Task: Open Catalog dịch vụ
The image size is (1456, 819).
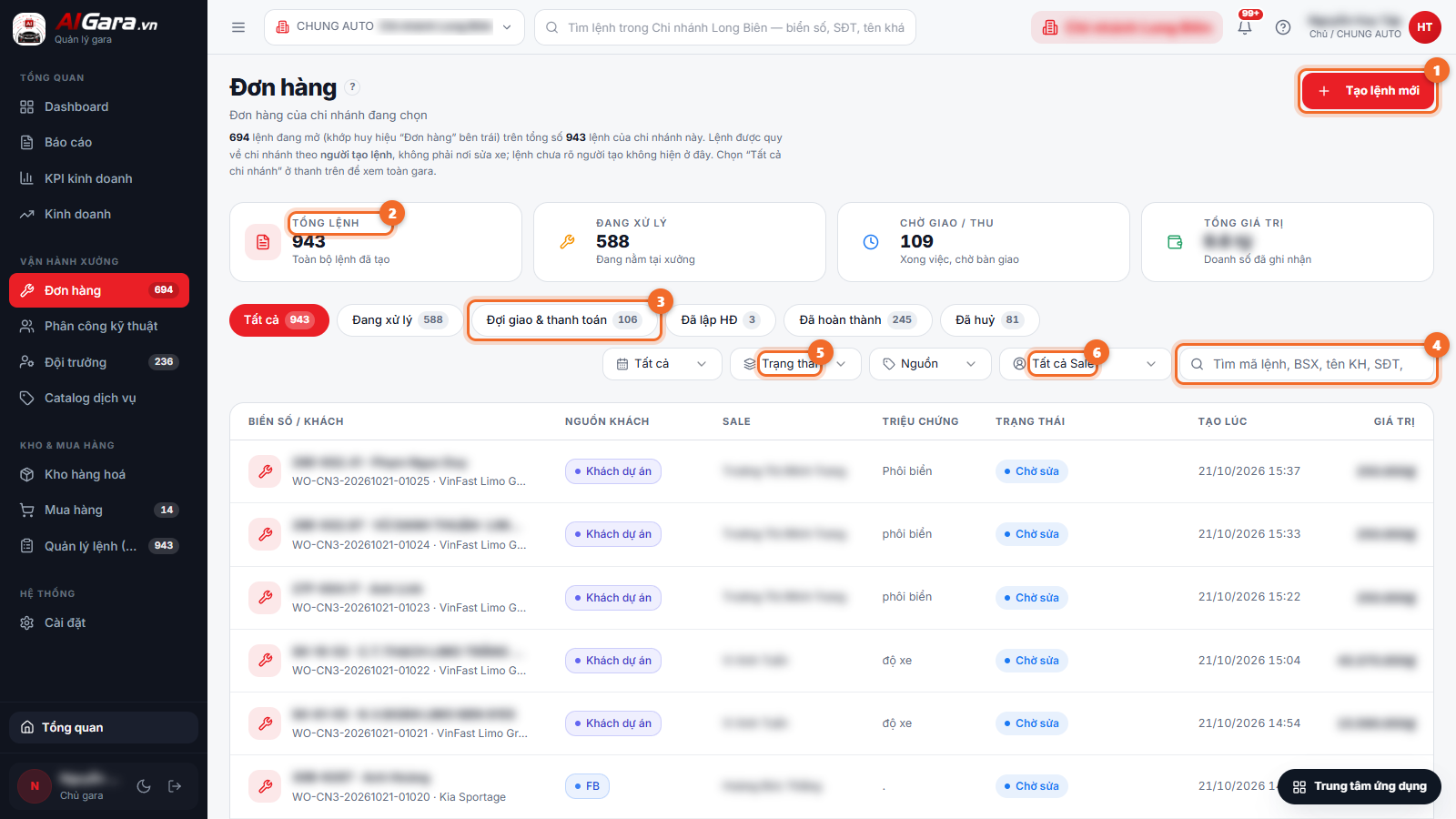Action: 99,398
